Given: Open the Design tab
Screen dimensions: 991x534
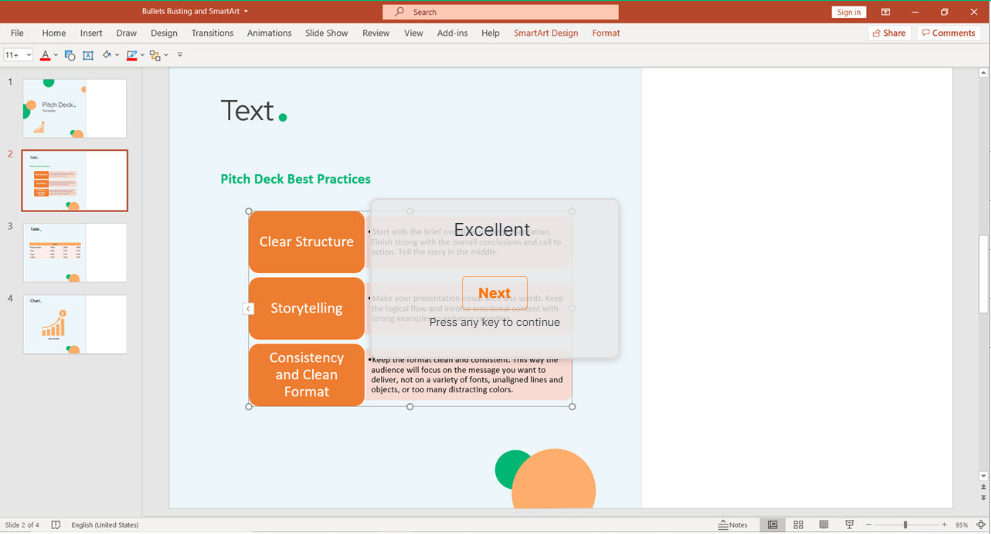Looking at the screenshot, I should 164,33.
